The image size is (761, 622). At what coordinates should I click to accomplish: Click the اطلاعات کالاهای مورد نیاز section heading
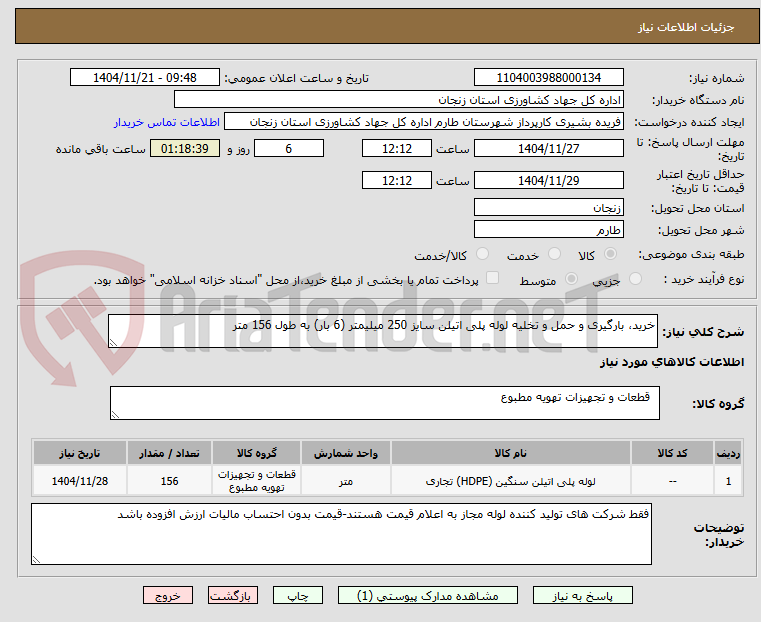672,362
